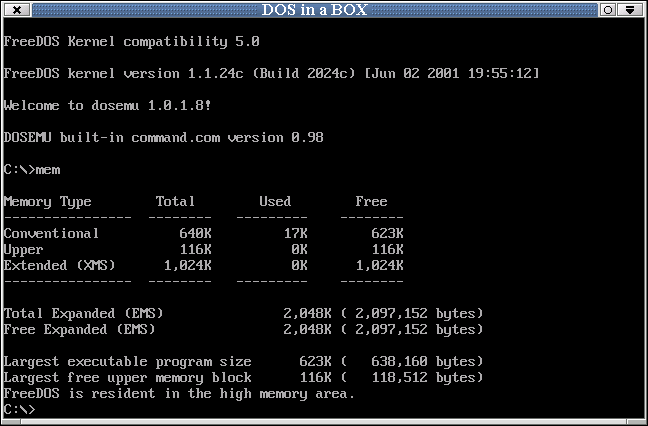Click the Free Expanded (EMS) label
Image resolution: width=648 pixels, height=426 pixels.
tap(79, 330)
